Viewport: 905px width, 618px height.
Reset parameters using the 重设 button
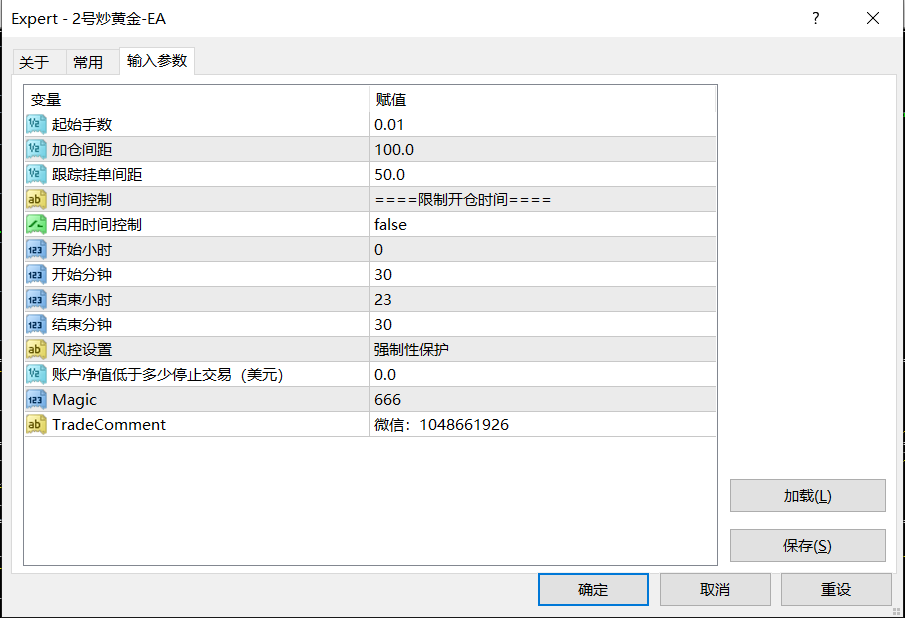coord(836,590)
